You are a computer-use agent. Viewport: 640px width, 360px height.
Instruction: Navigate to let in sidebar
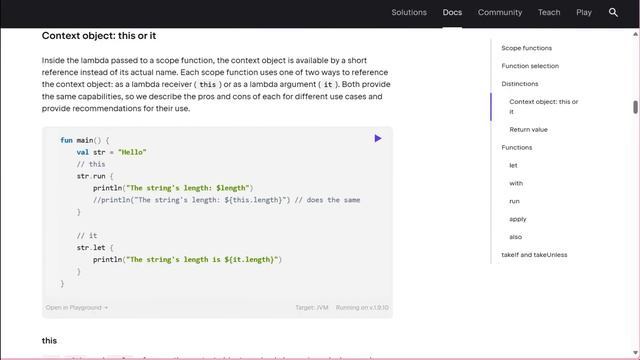pos(513,165)
